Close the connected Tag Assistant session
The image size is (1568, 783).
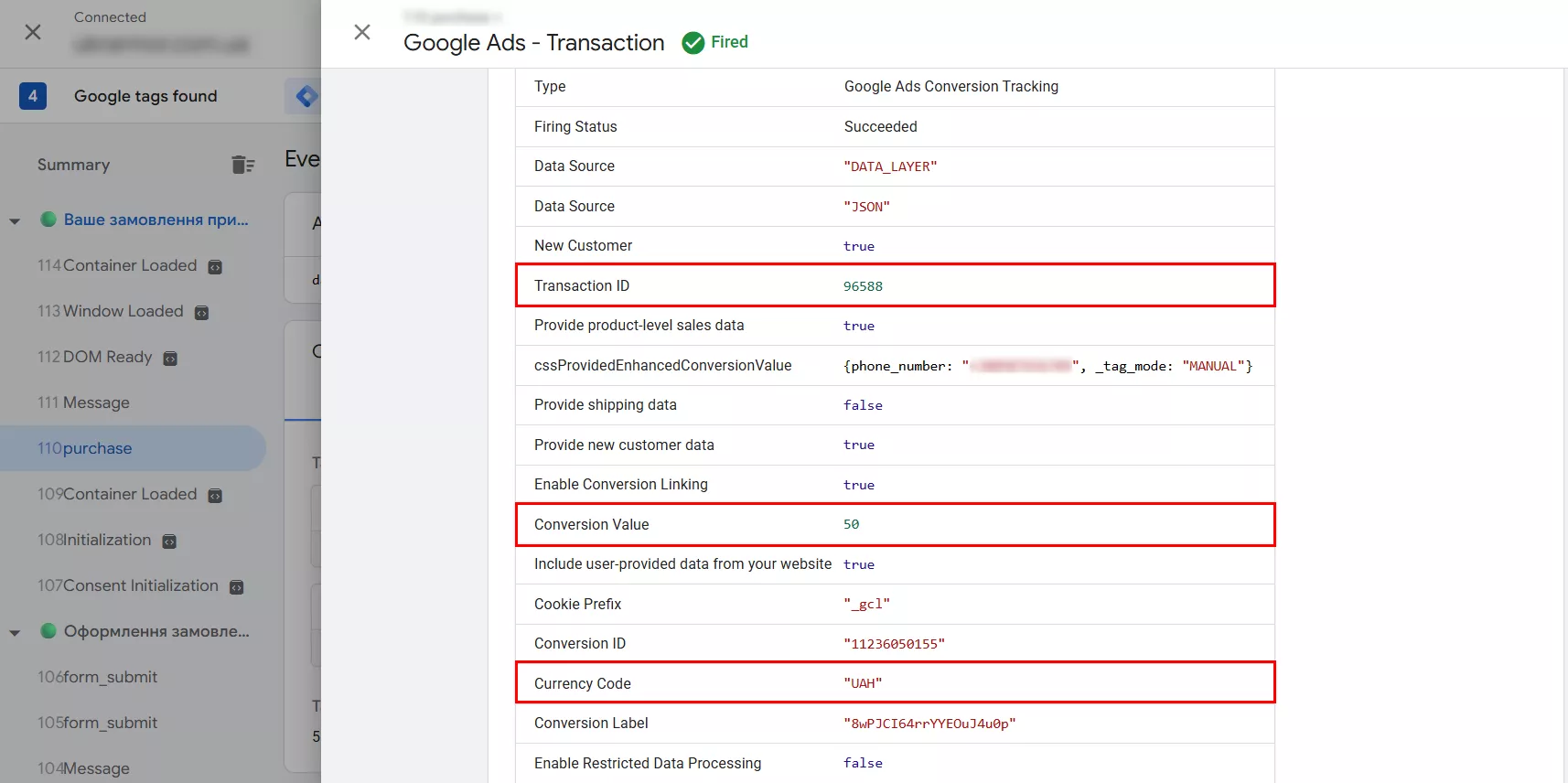33,33
